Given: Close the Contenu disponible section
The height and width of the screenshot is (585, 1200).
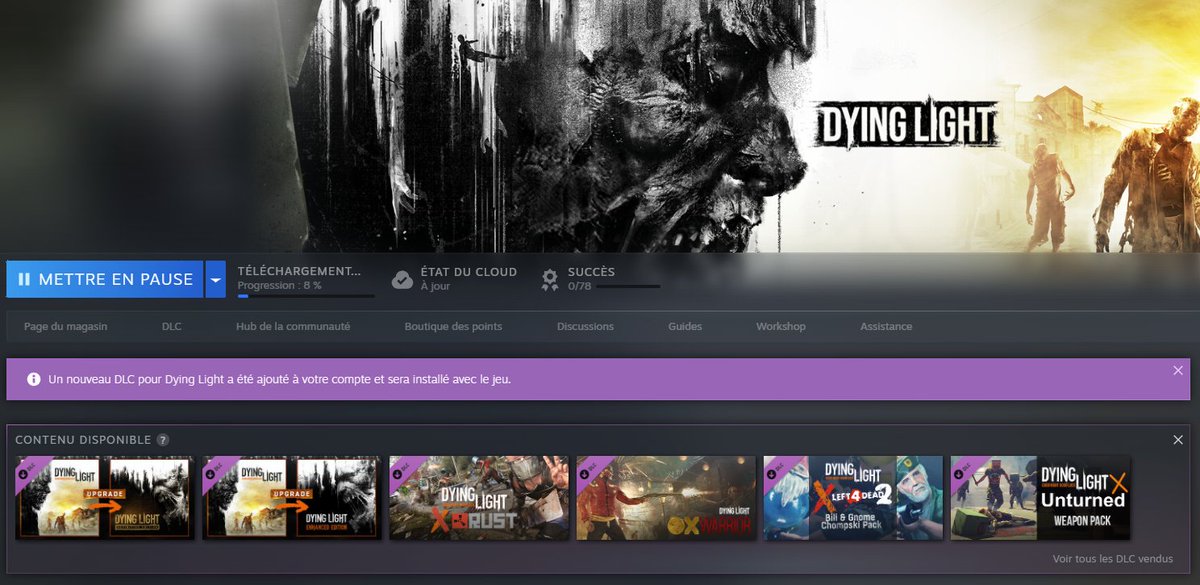Looking at the screenshot, I should (1178, 440).
